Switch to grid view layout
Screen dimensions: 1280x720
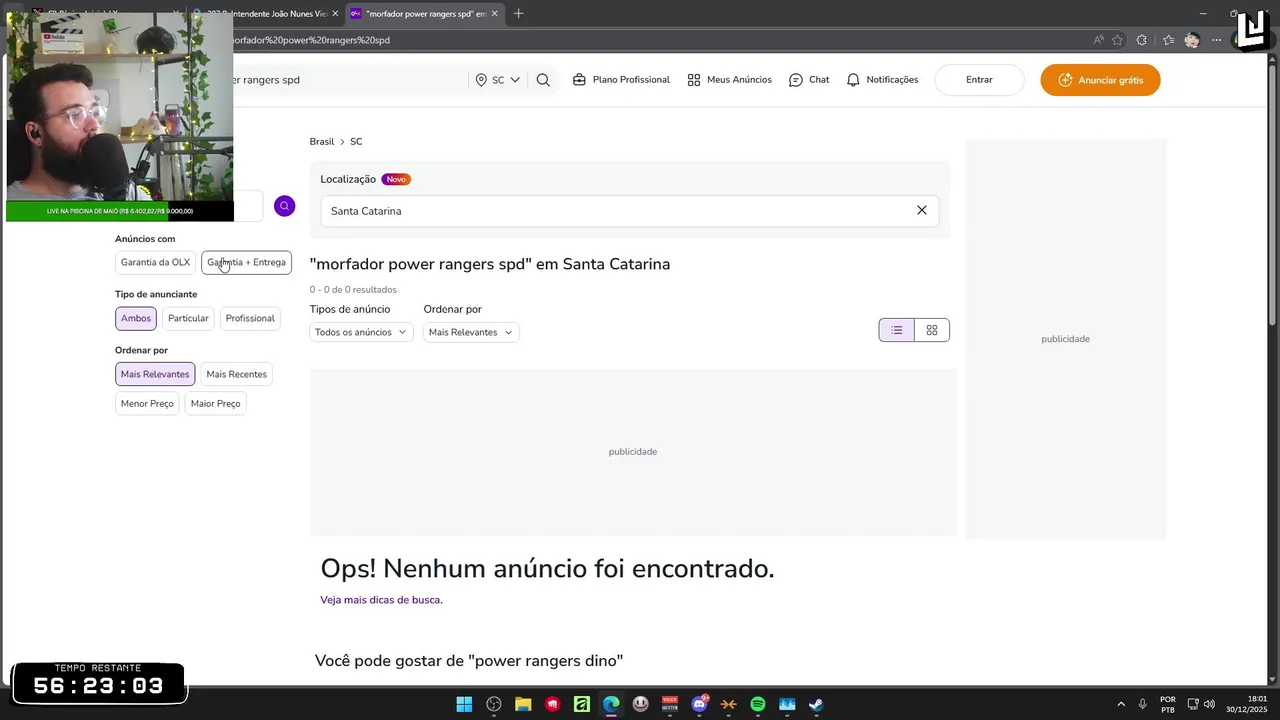[932, 330]
